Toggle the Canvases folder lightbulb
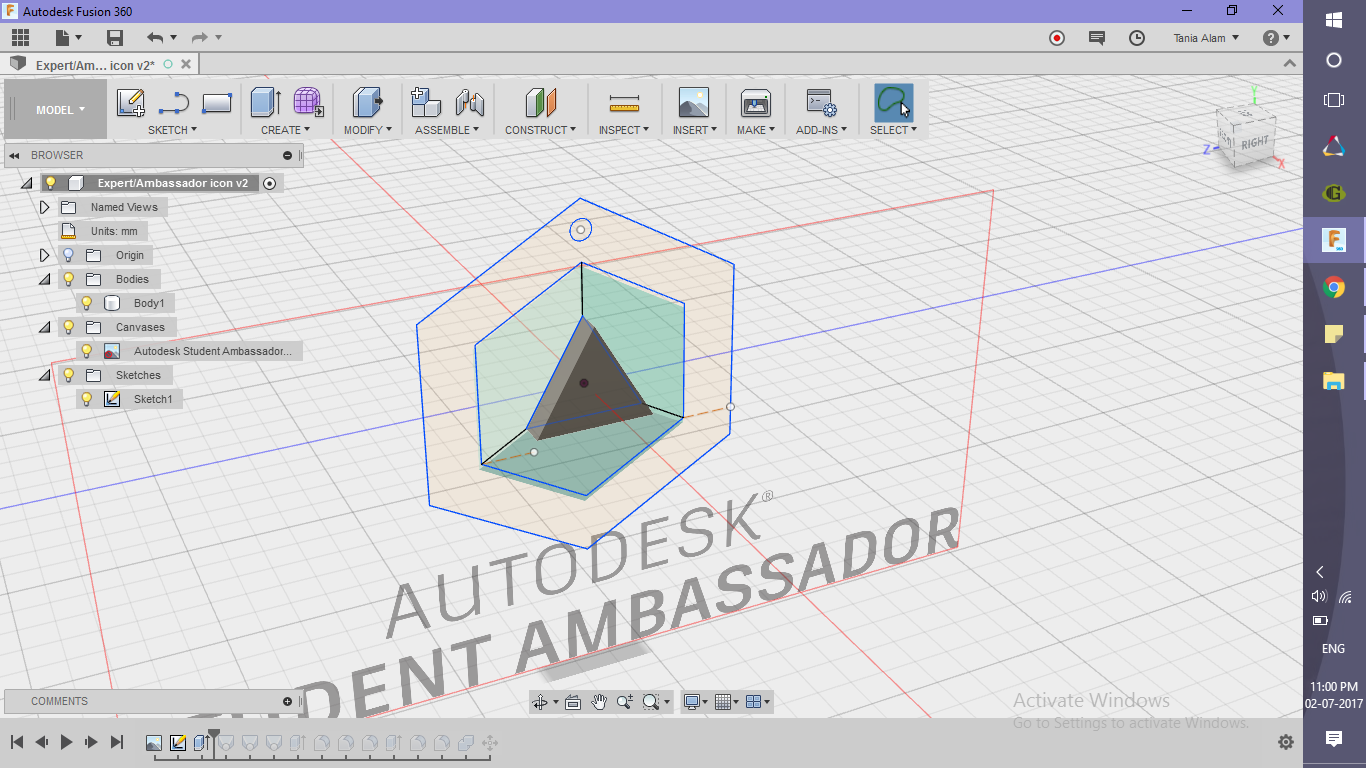 [69, 327]
